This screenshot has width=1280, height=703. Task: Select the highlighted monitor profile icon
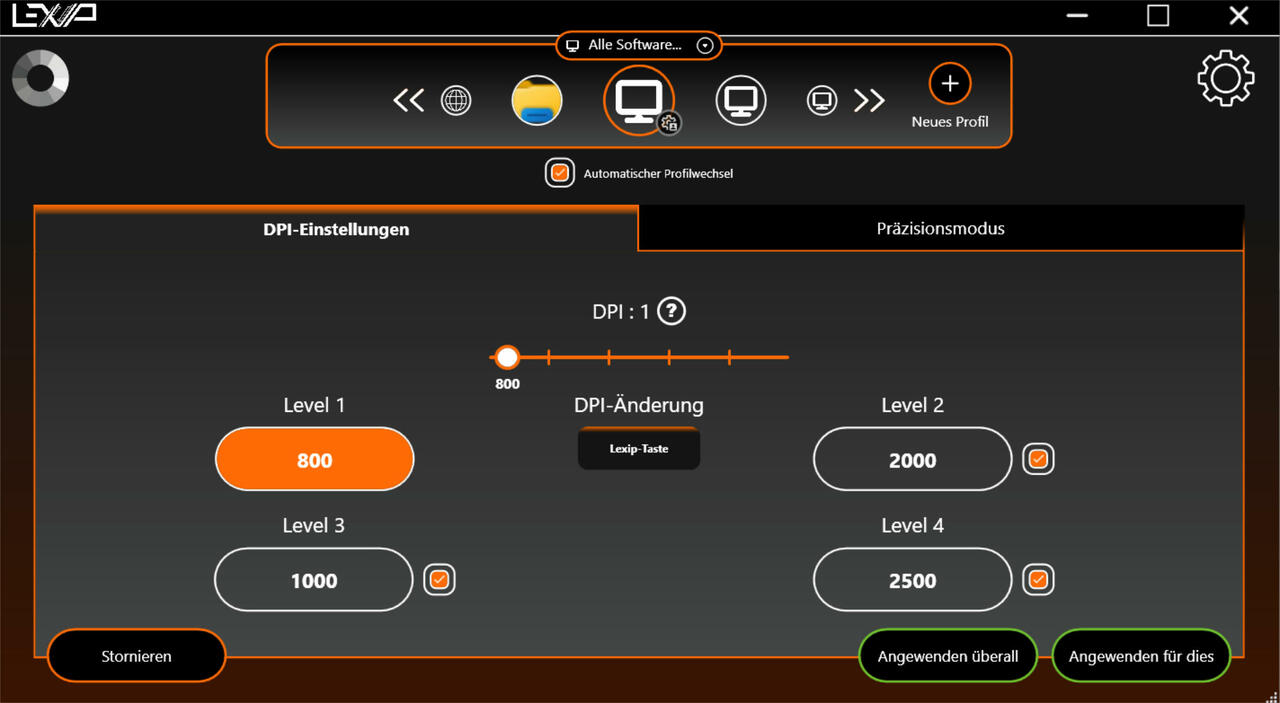click(638, 99)
